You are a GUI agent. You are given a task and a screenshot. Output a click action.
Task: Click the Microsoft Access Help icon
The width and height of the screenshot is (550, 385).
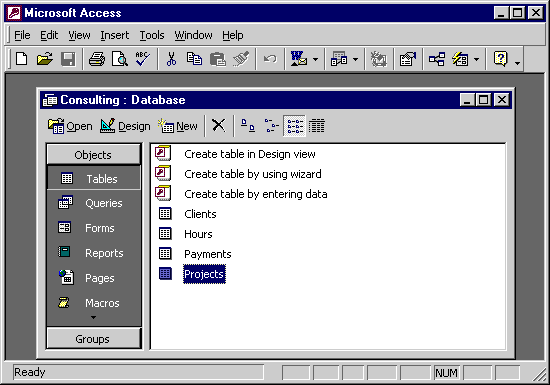click(500, 59)
